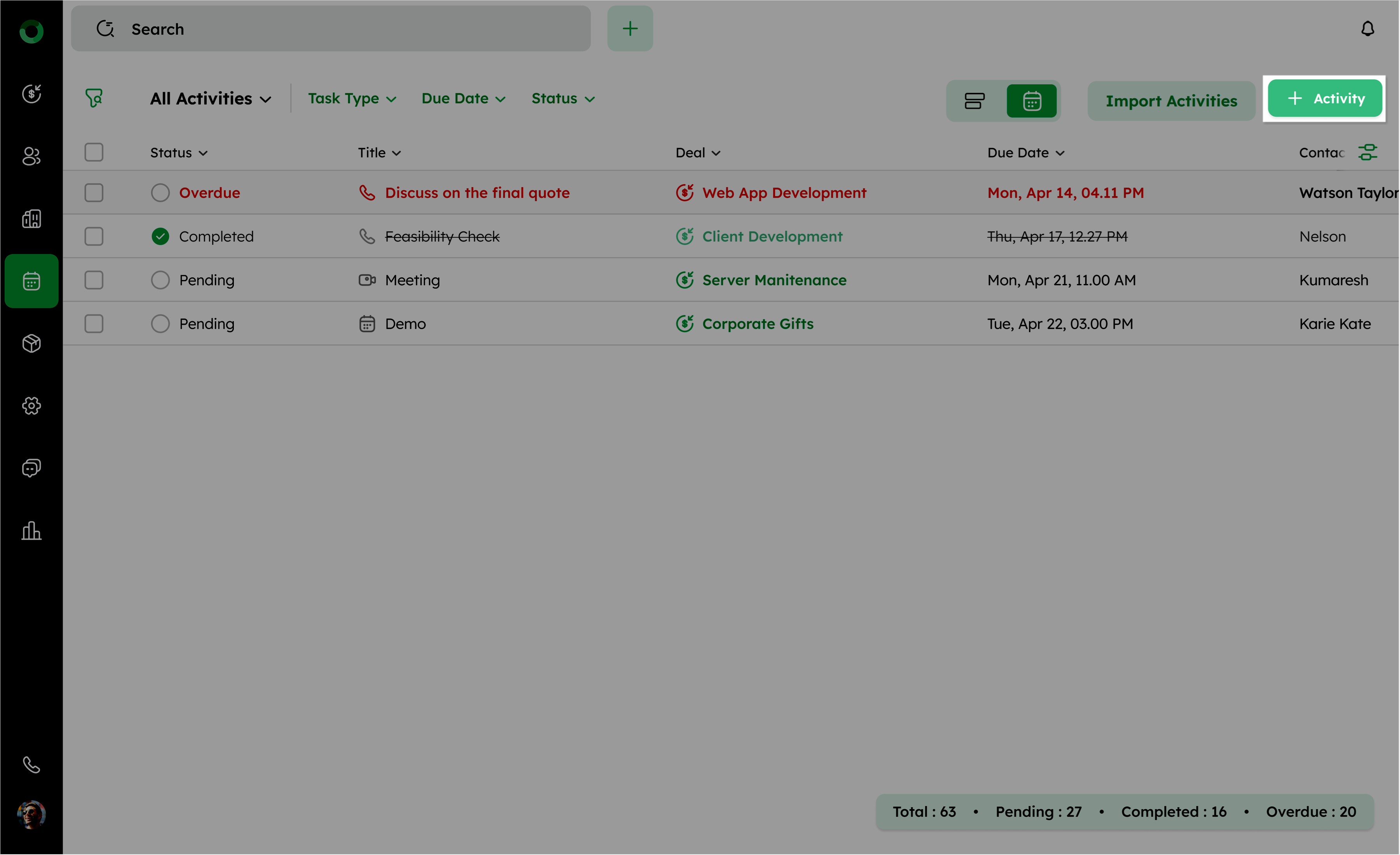This screenshot has height=855, width=1400.
Task: Click the notification bell icon
Action: click(1368, 28)
